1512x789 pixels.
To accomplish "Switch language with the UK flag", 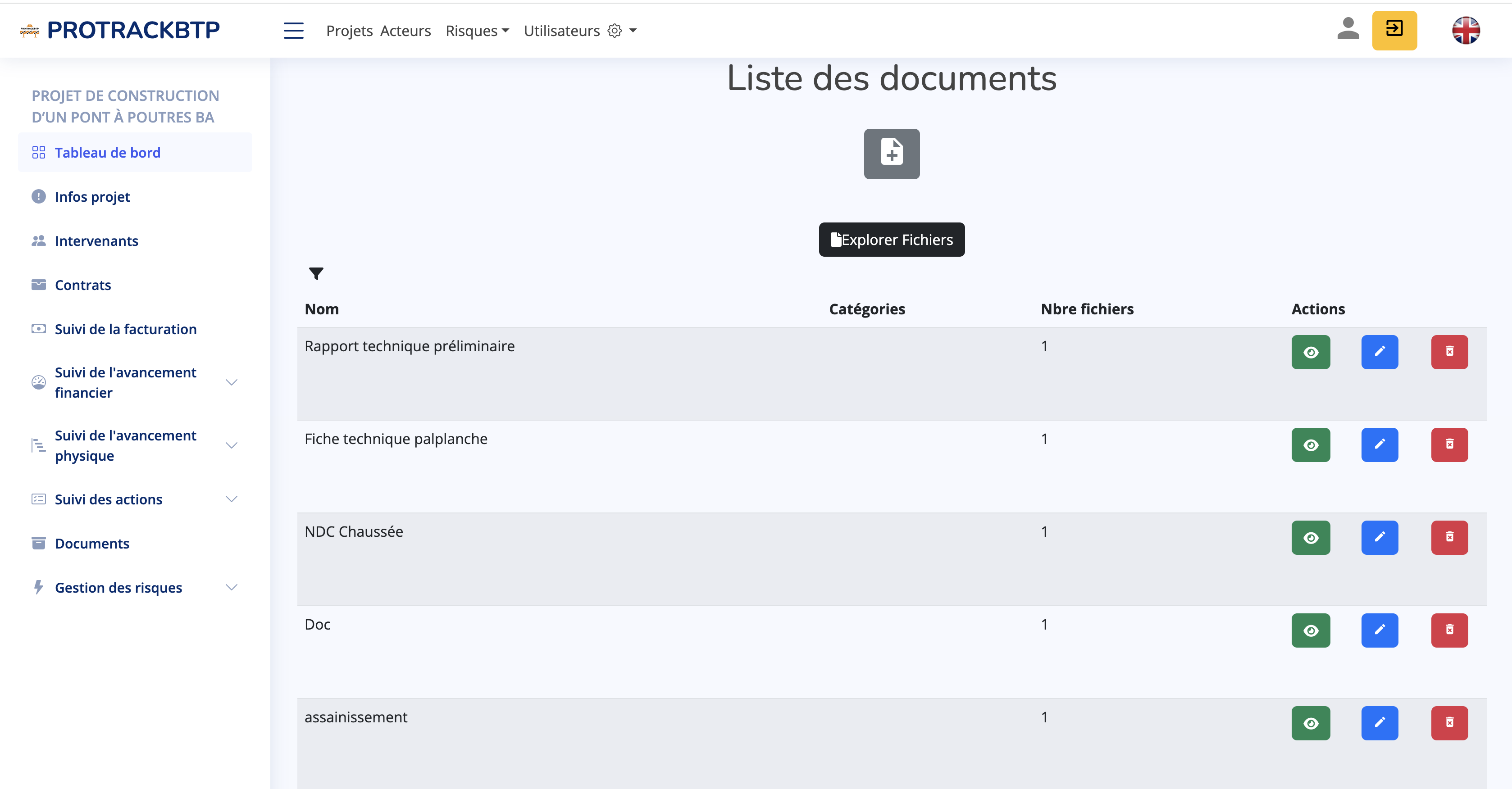I will click(1466, 31).
